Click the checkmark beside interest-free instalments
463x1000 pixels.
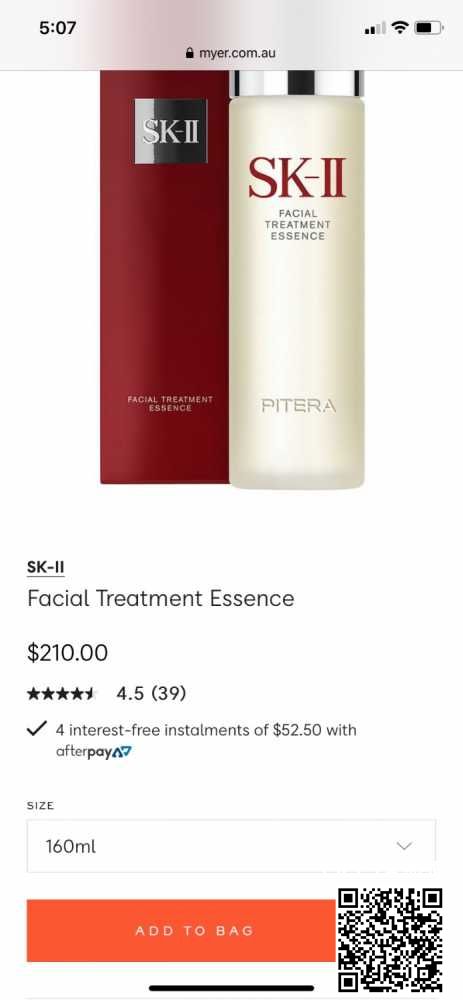pyautogui.click(x=38, y=729)
